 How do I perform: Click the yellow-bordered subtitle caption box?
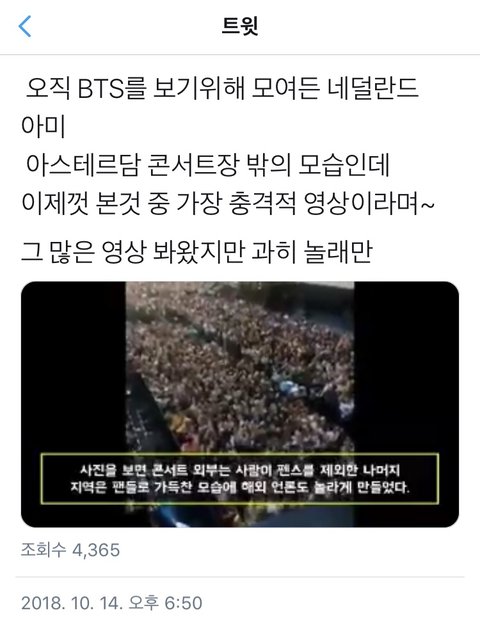pos(240,478)
